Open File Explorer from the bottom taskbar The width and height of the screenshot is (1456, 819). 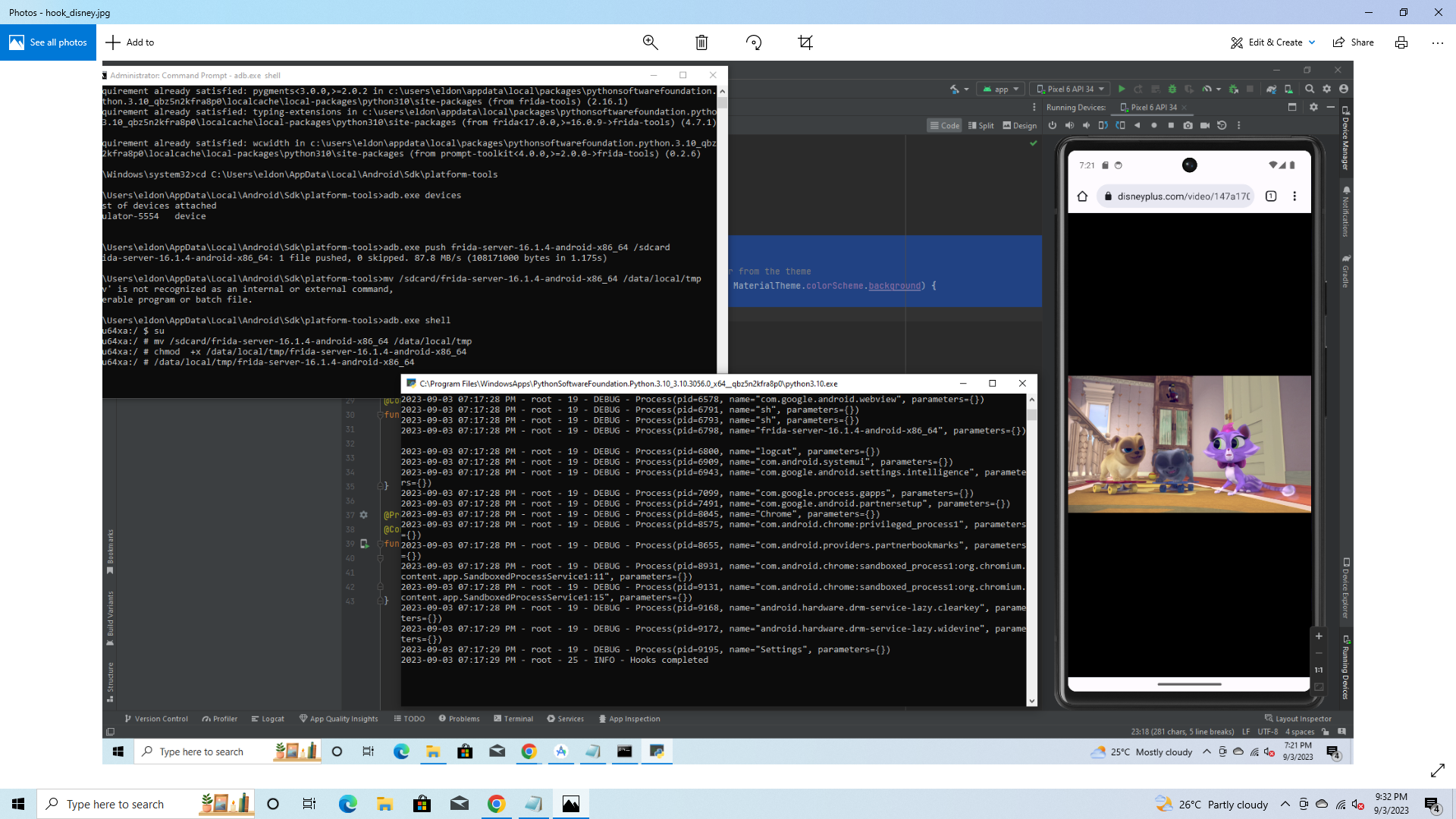click(384, 804)
